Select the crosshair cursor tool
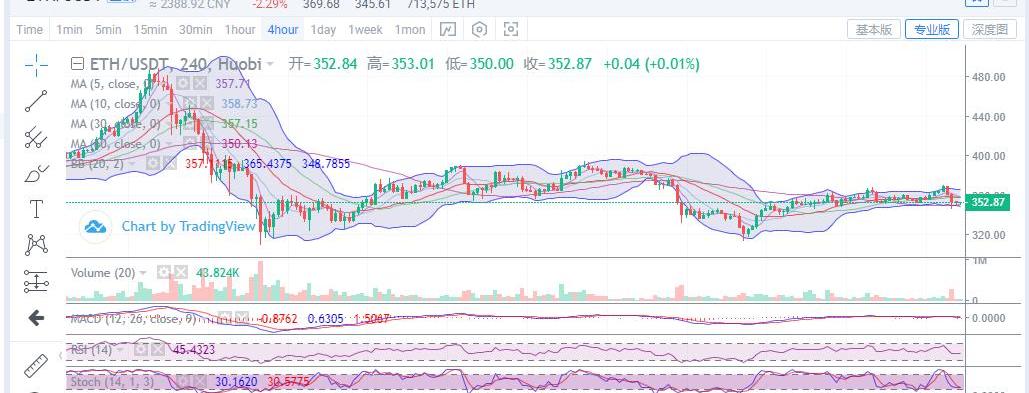Viewport: 1029px width, 393px height. 36,64
